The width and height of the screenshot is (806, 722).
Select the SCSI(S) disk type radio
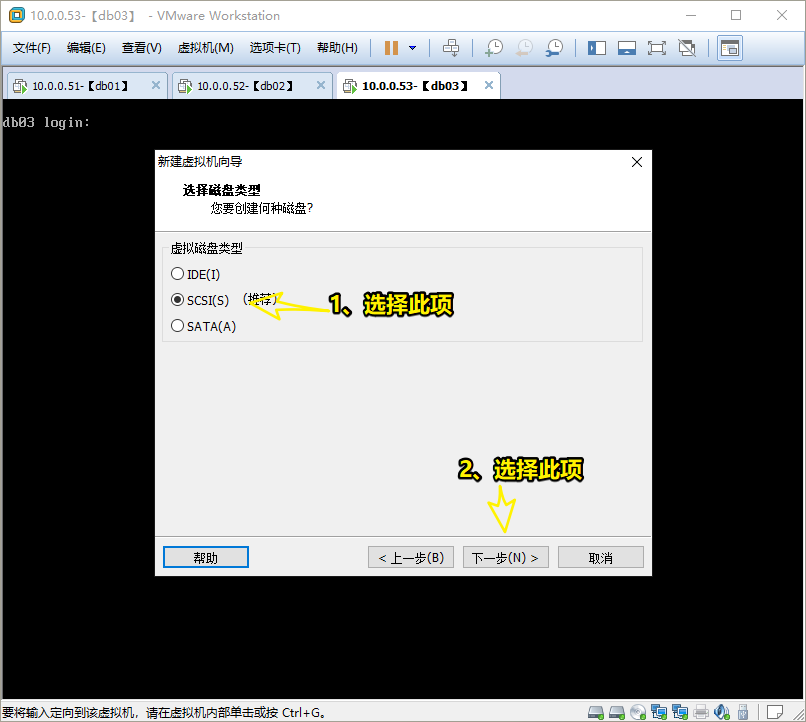177,300
